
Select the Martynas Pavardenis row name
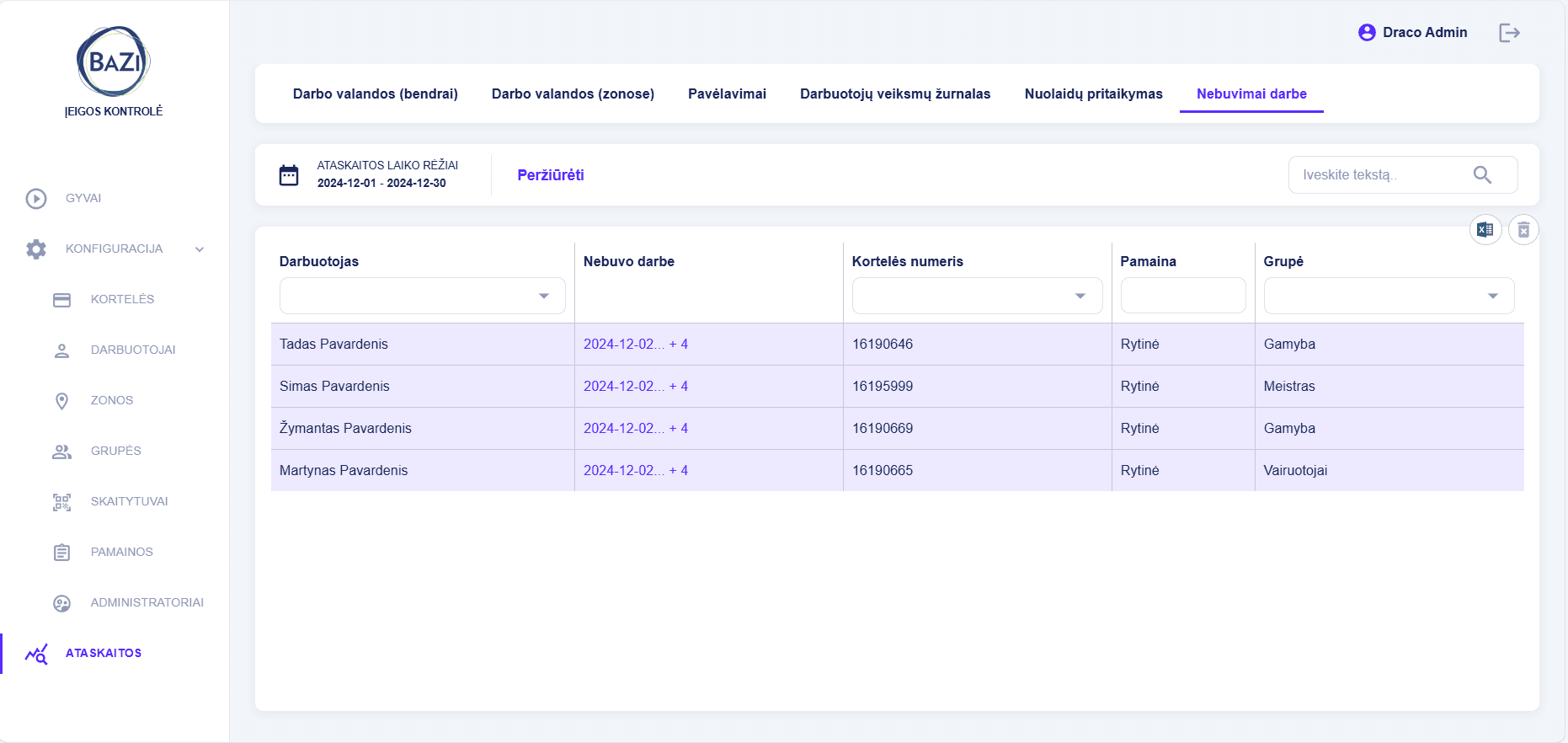click(344, 470)
